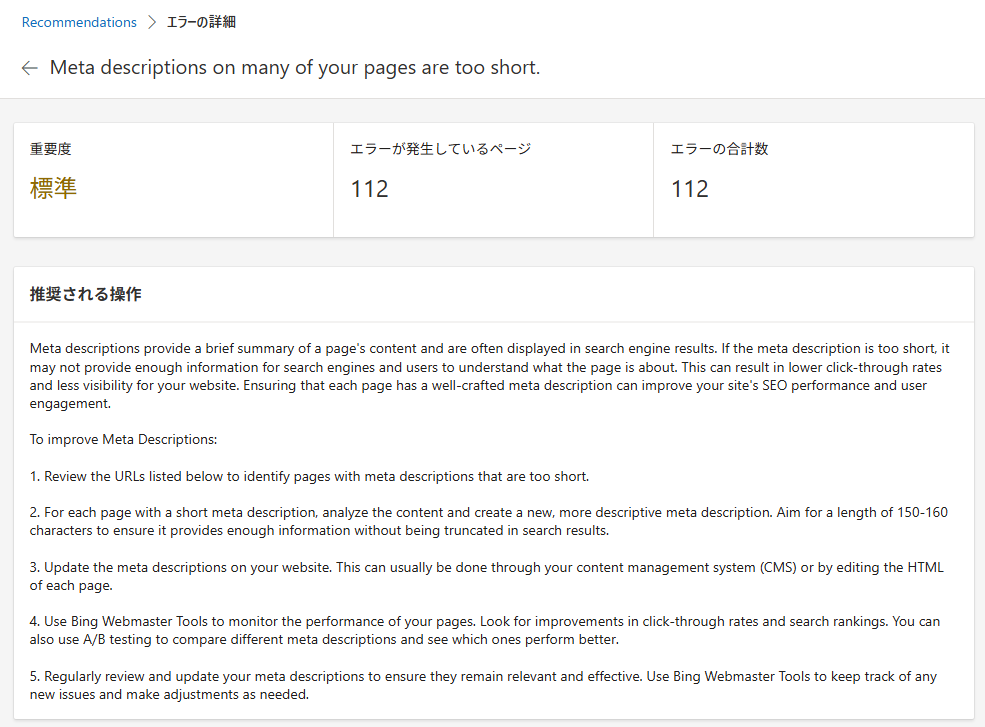Select the 重要度 card as active filter

pyautogui.click(x=173, y=180)
